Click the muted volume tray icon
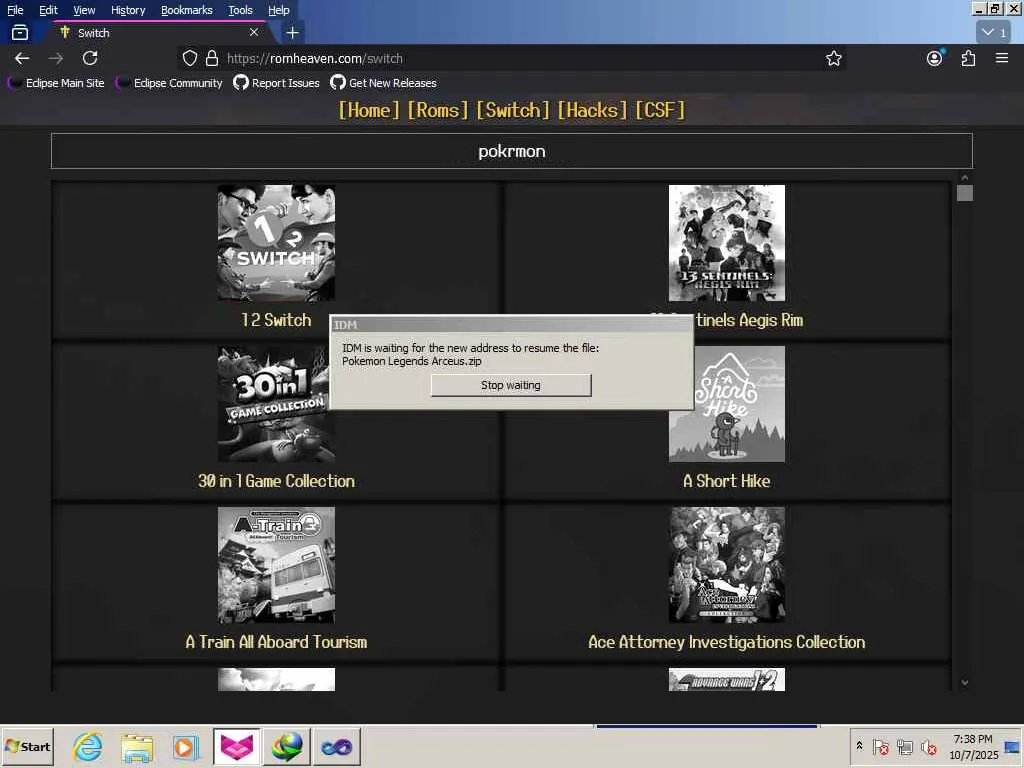 click(929, 746)
